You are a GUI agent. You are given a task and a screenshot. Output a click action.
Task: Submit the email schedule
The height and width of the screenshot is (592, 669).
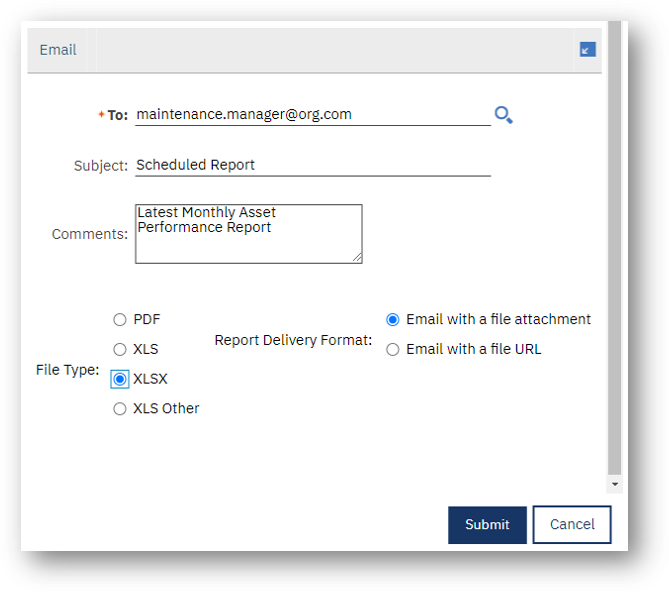[487, 525]
